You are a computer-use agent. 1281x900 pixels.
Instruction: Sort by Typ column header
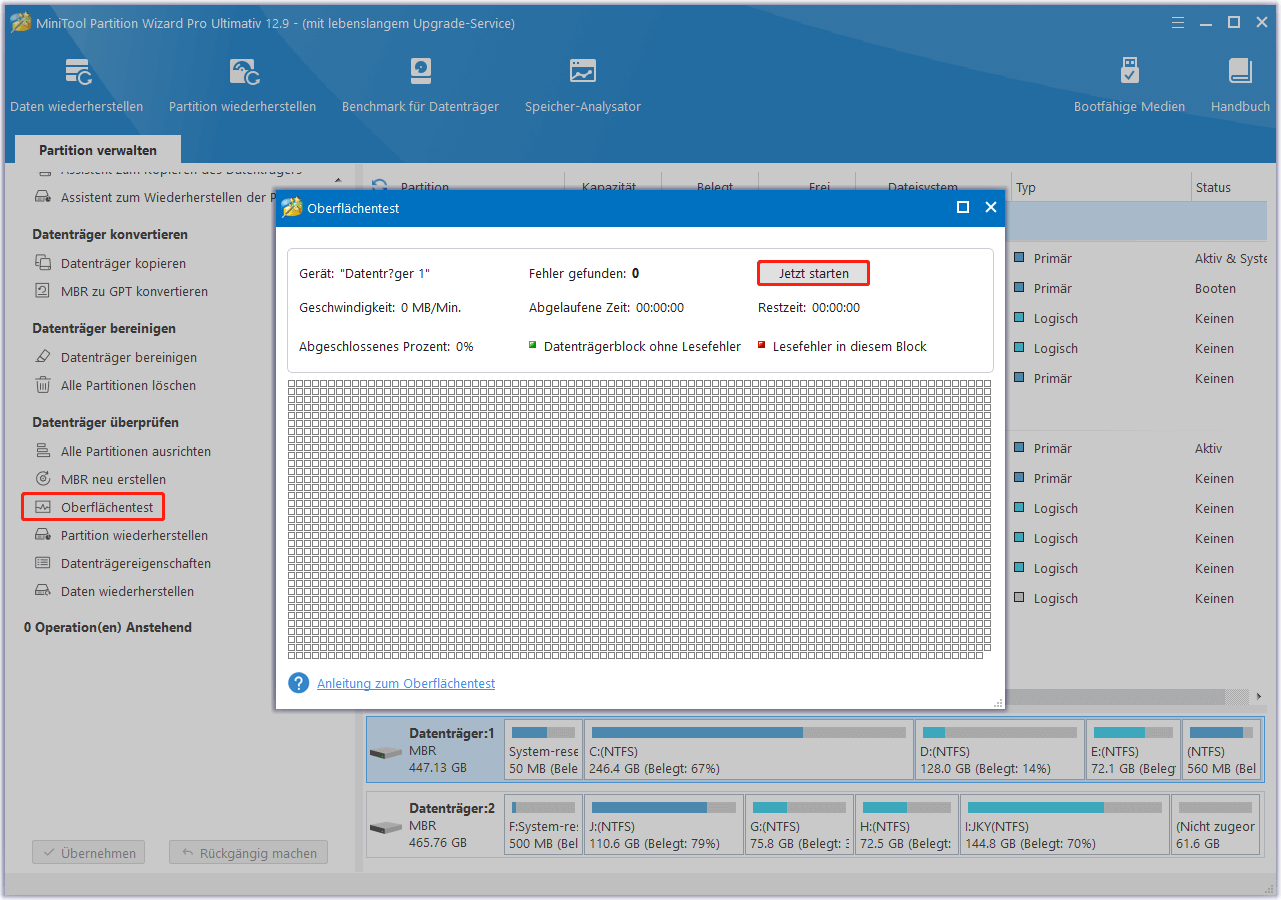pyautogui.click(x=1100, y=187)
